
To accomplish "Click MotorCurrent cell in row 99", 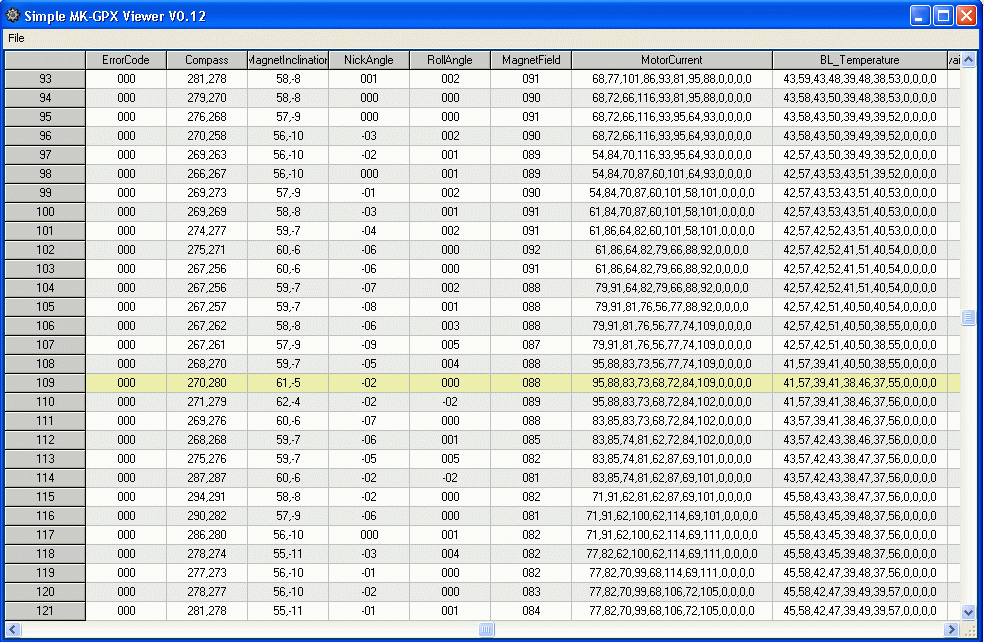I will pyautogui.click(x=672, y=193).
